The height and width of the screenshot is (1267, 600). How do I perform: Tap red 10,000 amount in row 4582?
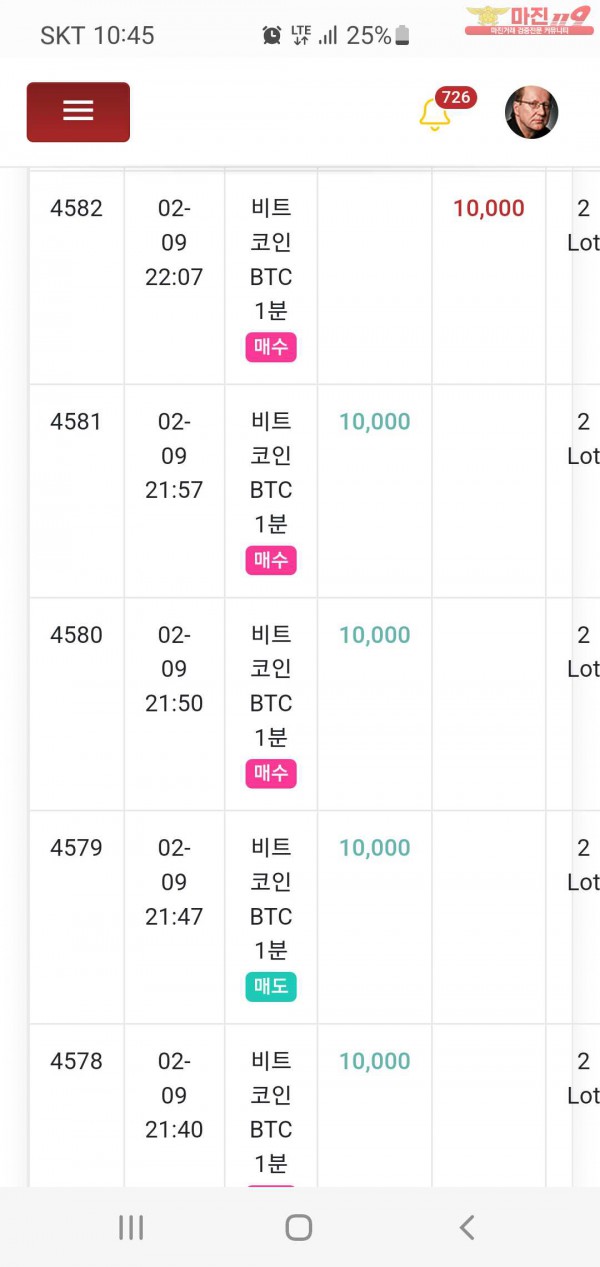click(488, 209)
